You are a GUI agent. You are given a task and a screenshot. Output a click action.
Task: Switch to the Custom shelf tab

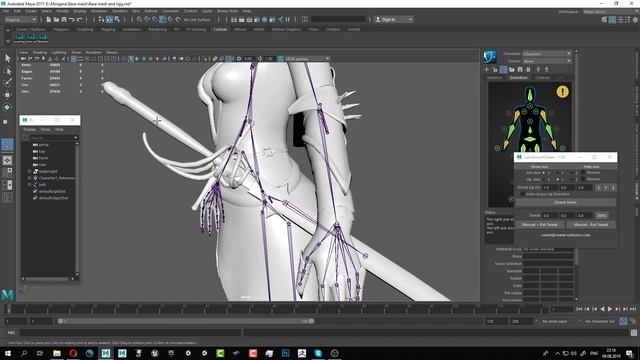220,29
